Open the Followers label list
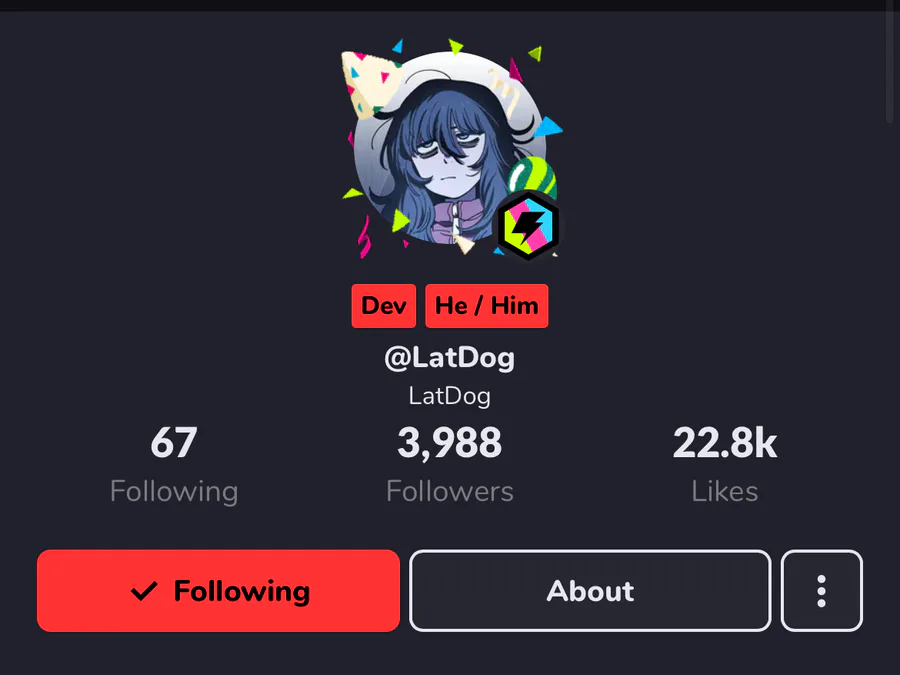 coord(449,491)
